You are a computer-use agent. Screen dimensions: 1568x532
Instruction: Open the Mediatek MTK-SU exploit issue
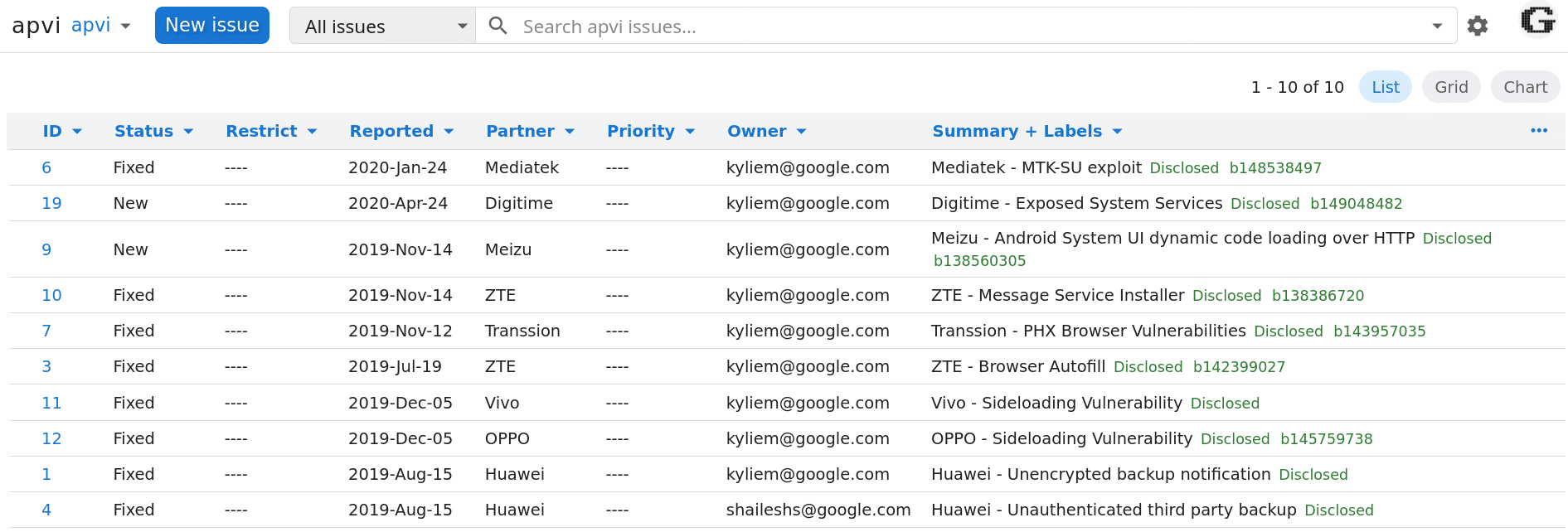point(1036,167)
